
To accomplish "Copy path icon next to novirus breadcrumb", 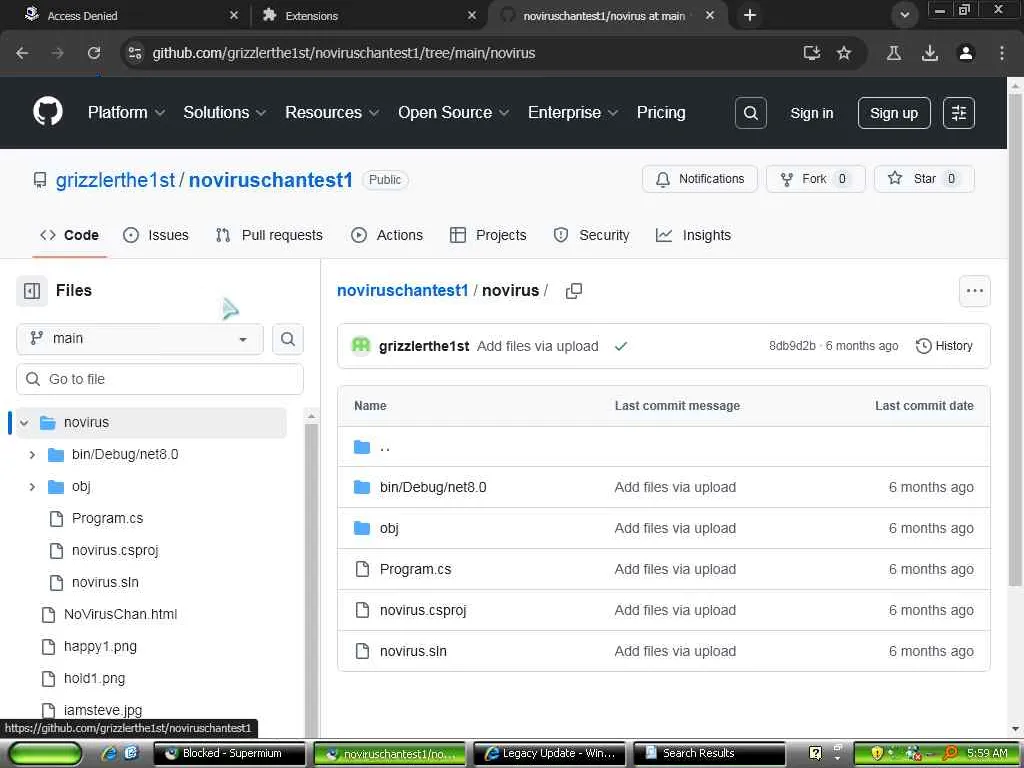I will (x=573, y=291).
